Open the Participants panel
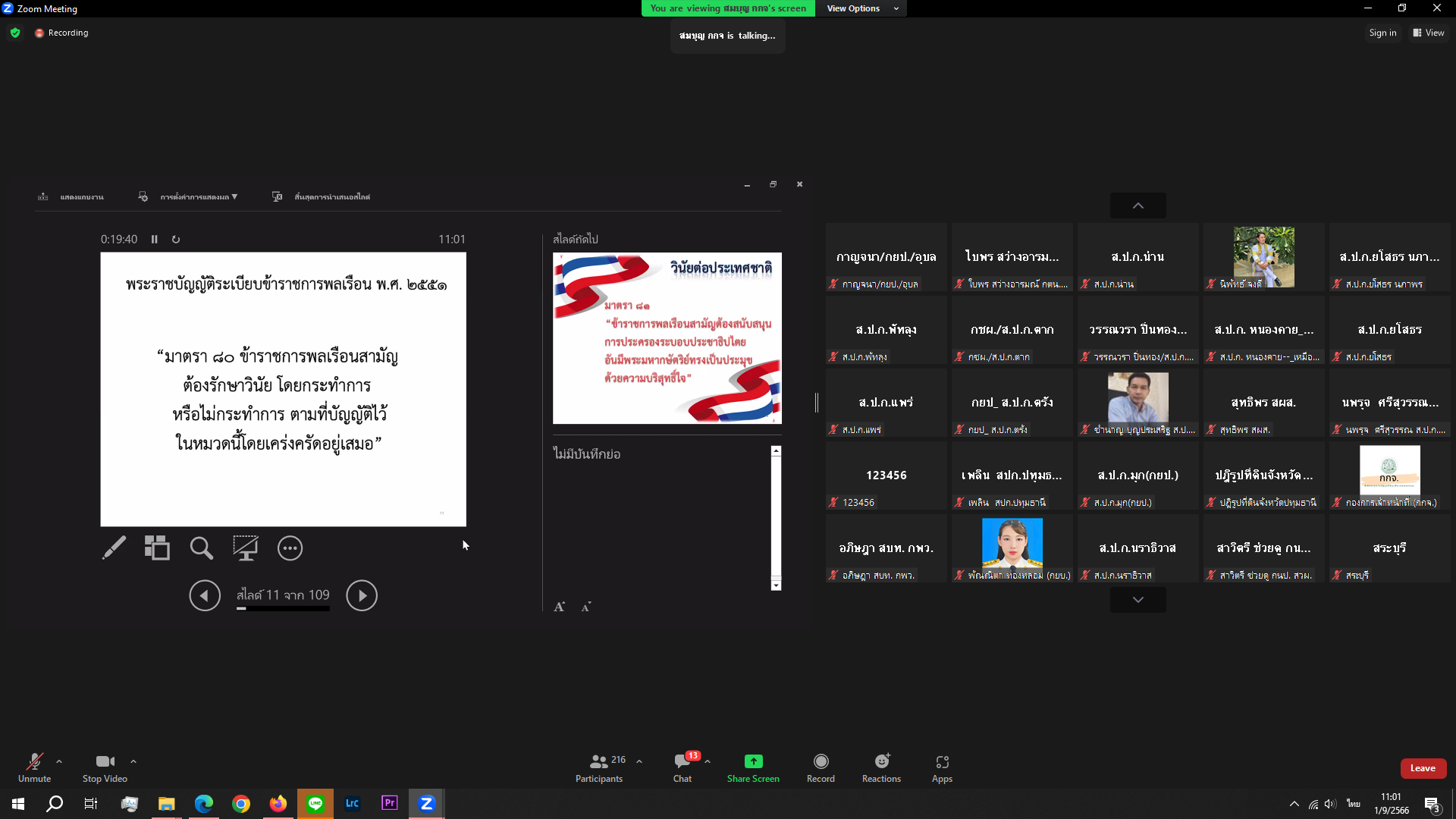 pyautogui.click(x=599, y=767)
